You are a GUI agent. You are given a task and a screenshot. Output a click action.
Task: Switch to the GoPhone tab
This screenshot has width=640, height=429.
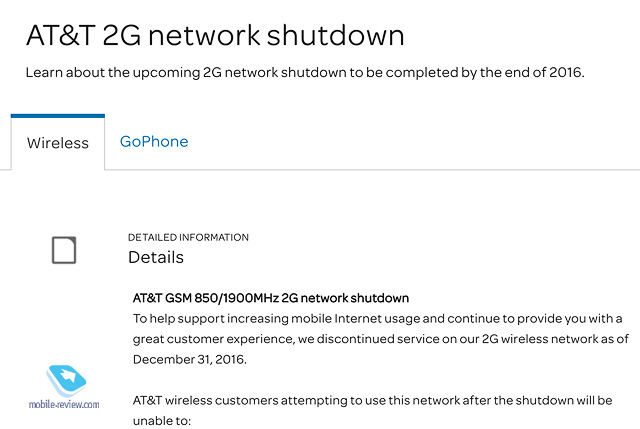tap(154, 142)
